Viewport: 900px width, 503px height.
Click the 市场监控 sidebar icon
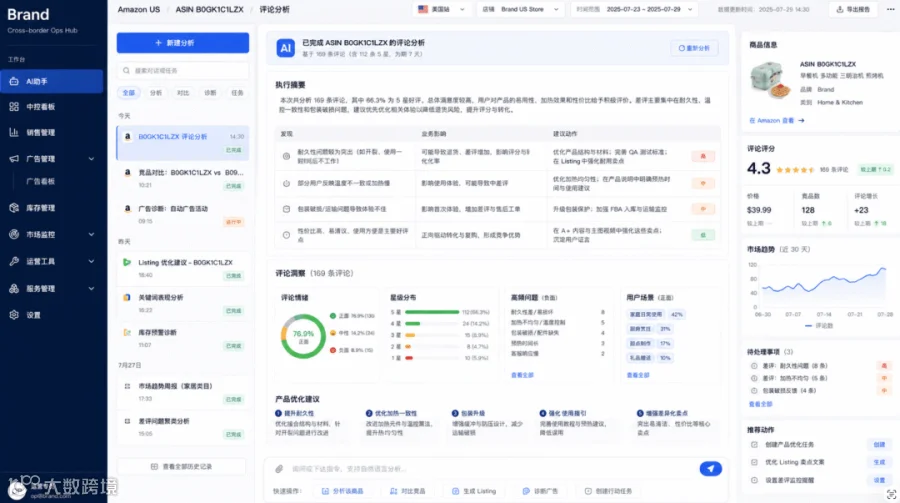pos(14,234)
